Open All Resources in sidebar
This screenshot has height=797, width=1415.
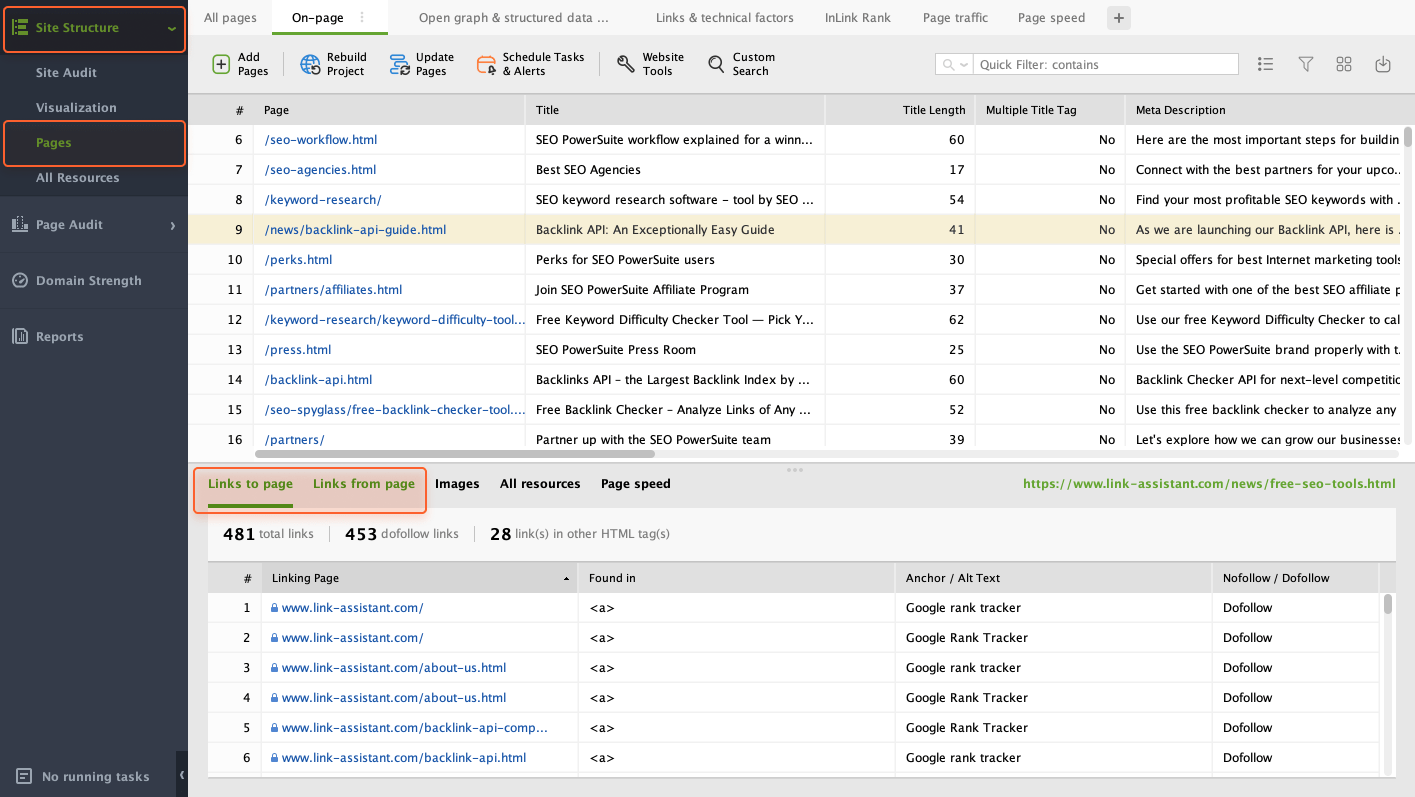click(x=77, y=177)
